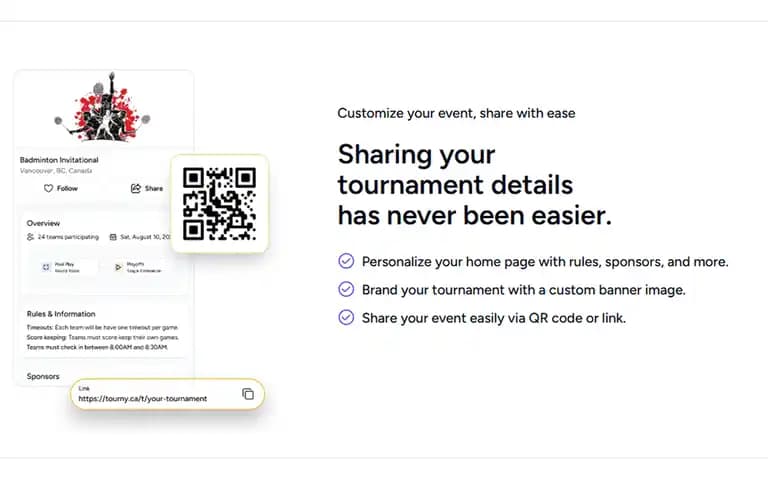Click the heart Follow icon
Screen dimensions: 768x480
click(x=48, y=189)
